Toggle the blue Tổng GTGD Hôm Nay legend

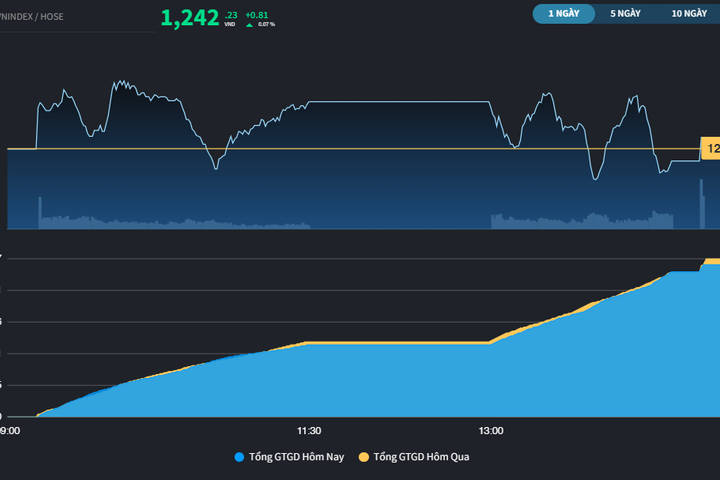[x=289, y=457]
